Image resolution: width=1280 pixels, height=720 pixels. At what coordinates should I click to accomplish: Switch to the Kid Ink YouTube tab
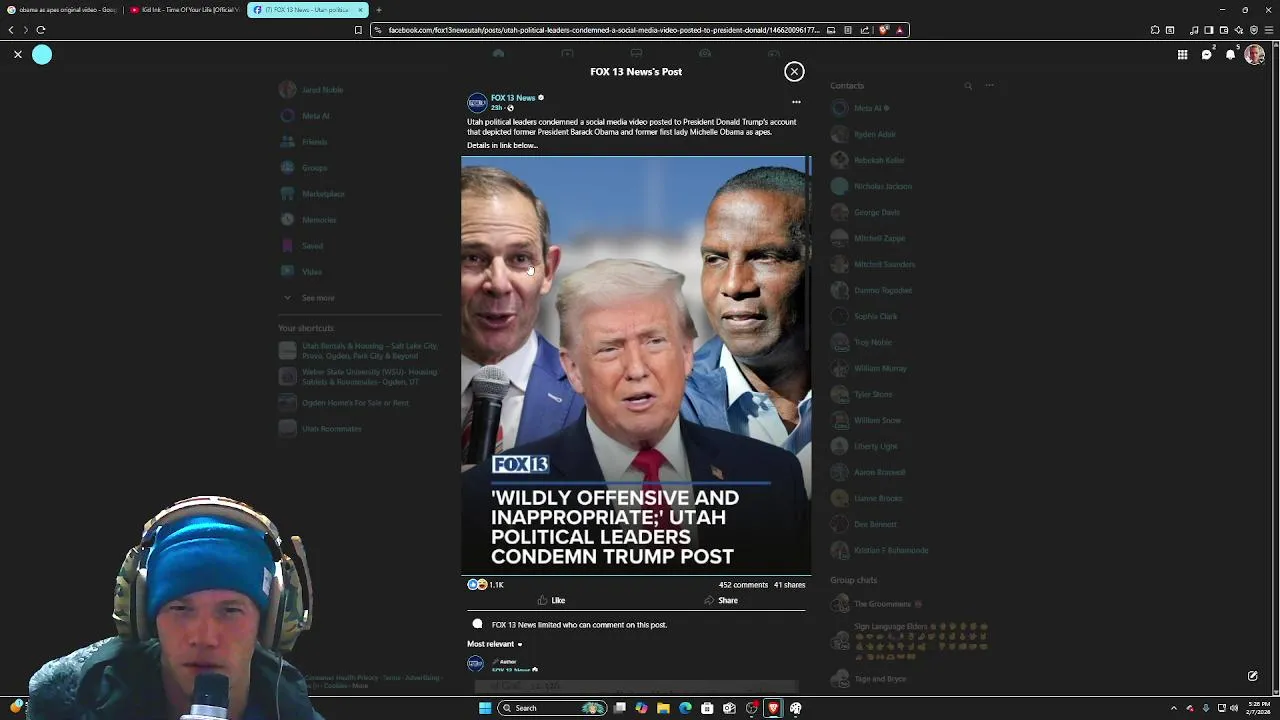click(184, 10)
